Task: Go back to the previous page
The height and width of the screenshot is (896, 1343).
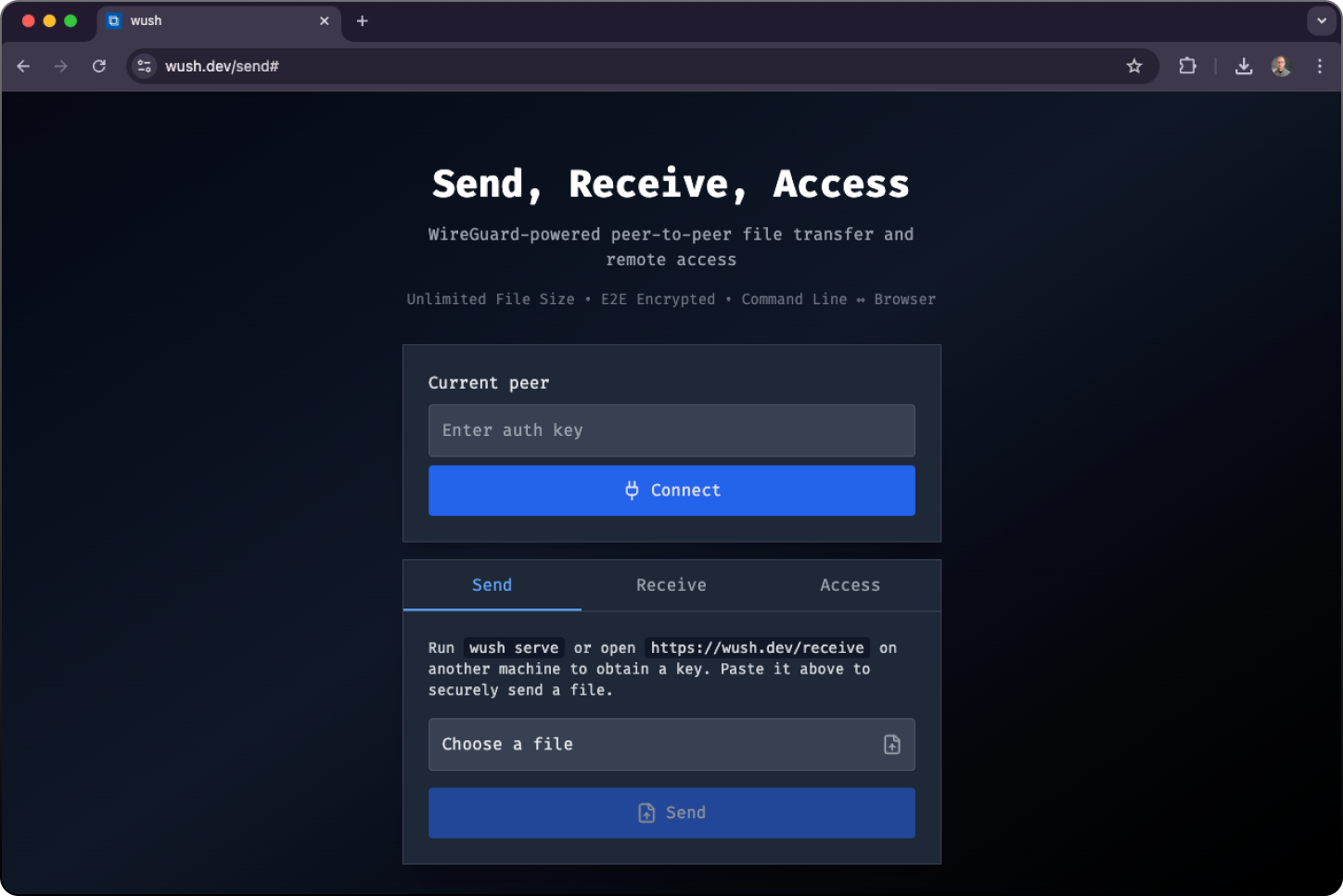Action: tap(24, 66)
